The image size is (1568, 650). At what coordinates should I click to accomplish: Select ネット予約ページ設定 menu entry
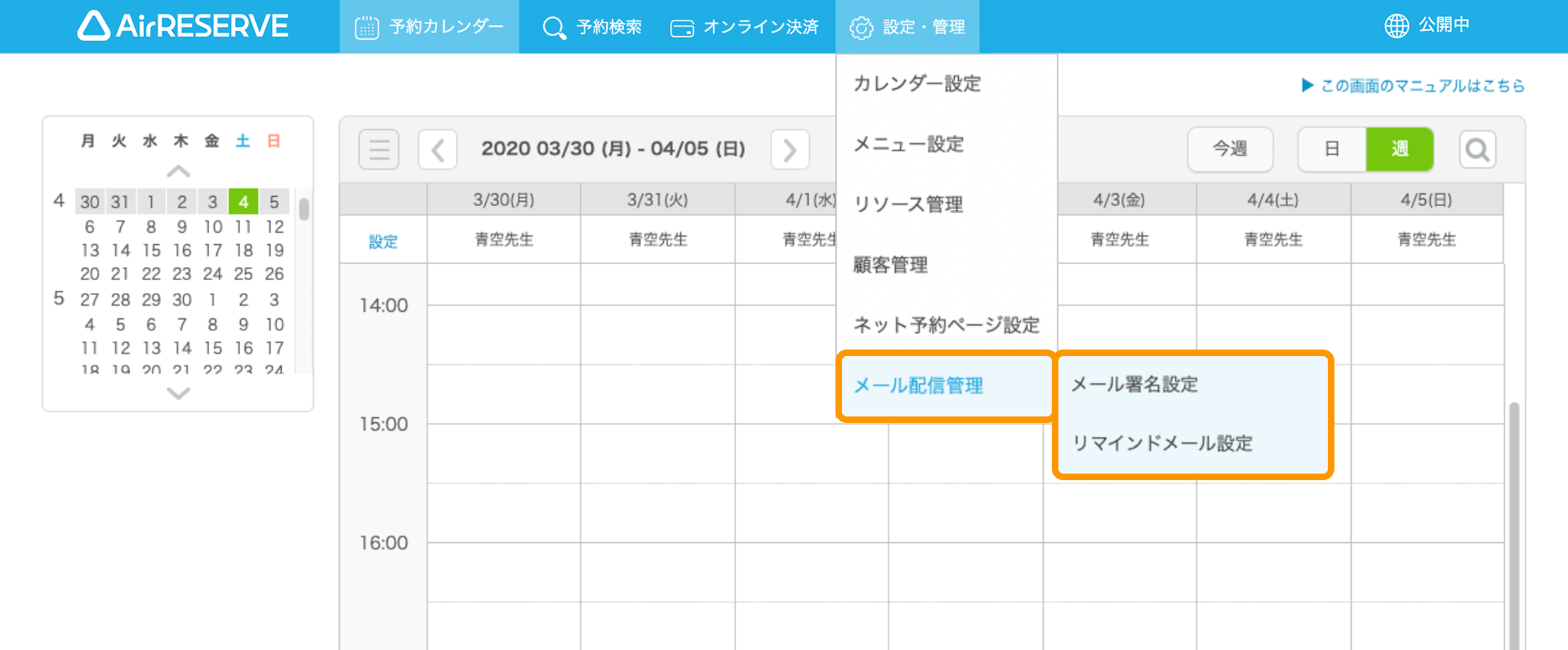pyautogui.click(x=947, y=325)
